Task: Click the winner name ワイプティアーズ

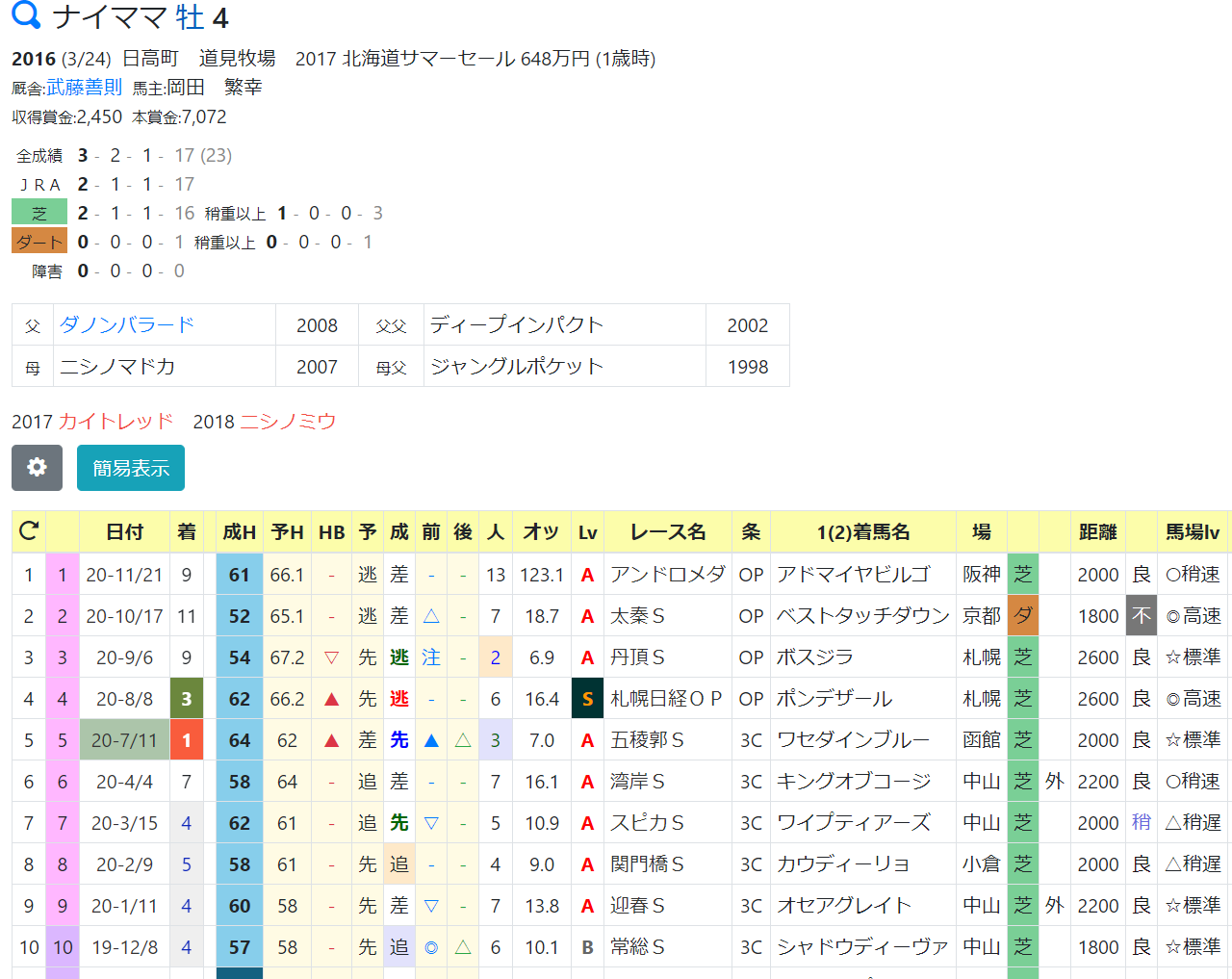Action: point(854,823)
